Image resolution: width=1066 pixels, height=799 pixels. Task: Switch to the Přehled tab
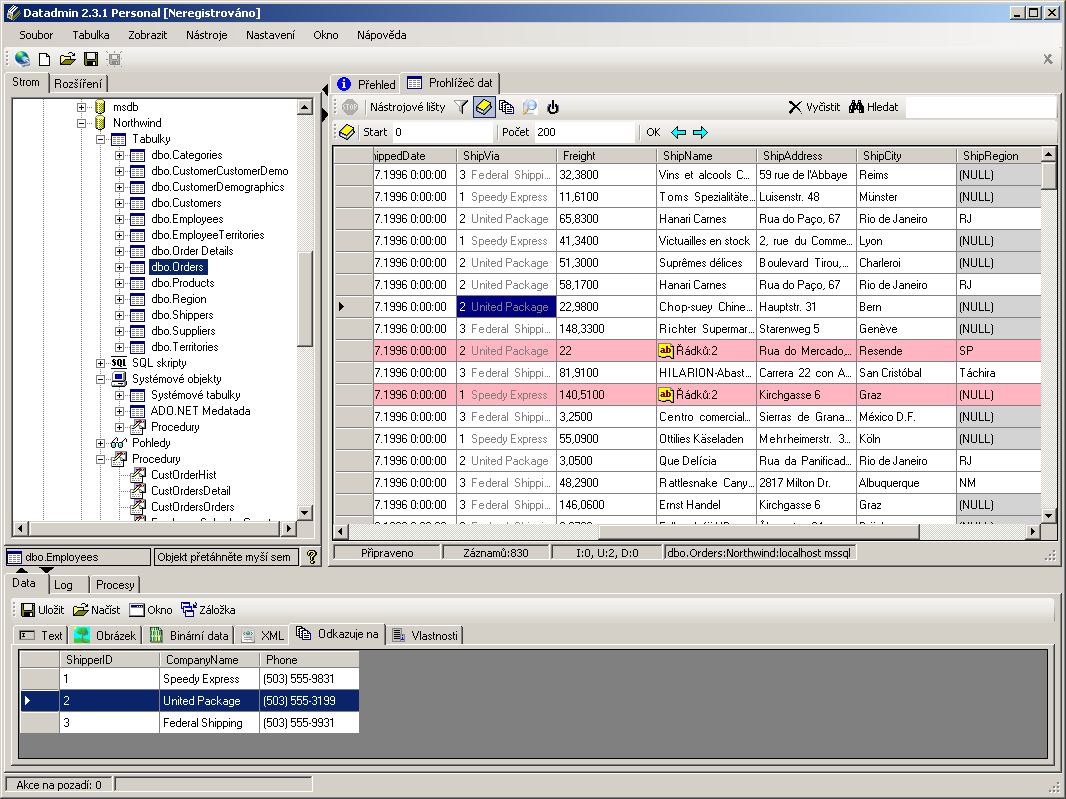(x=366, y=84)
